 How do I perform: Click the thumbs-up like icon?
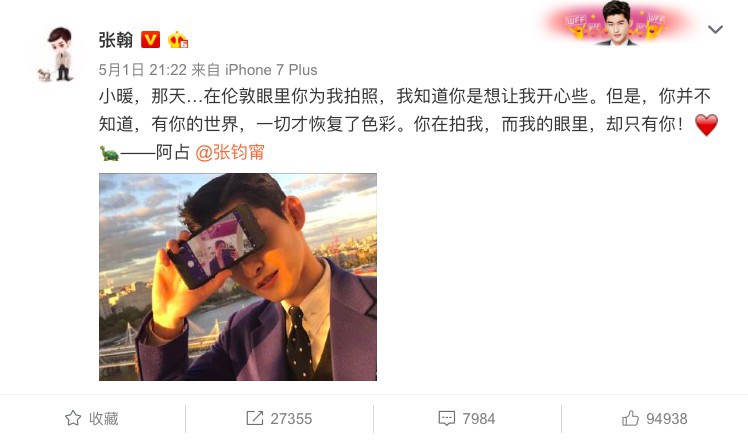630,418
